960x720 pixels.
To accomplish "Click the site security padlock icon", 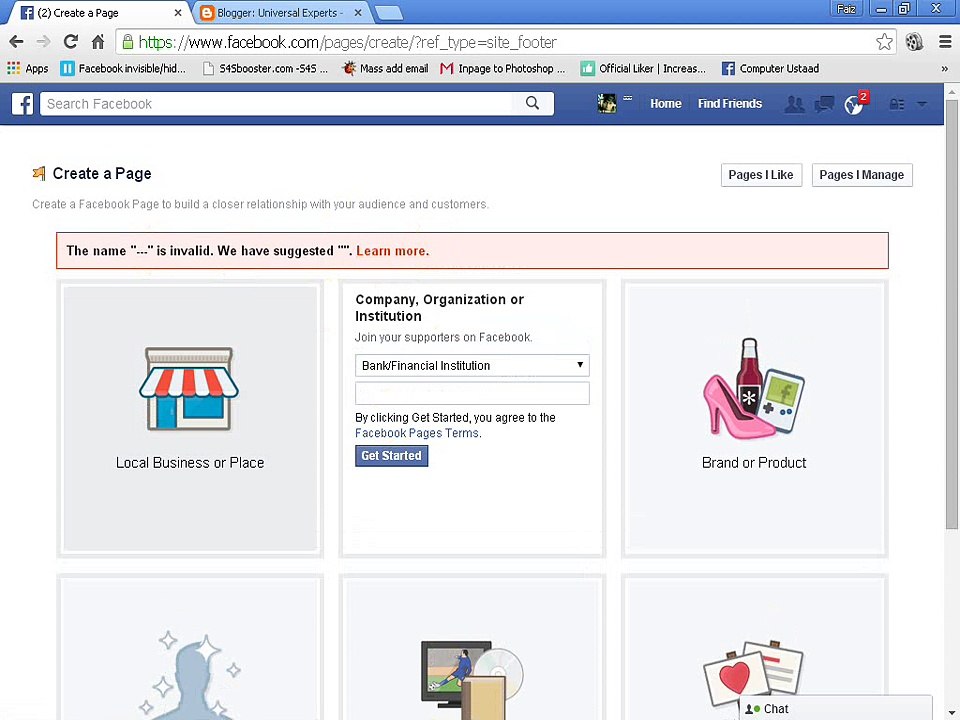I will (127, 42).
